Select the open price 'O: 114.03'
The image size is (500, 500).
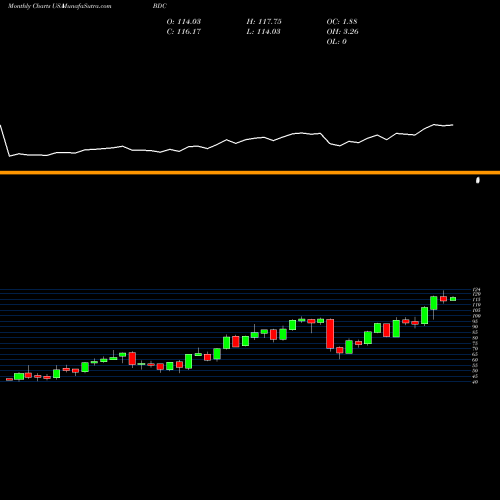tap(184, 22)
